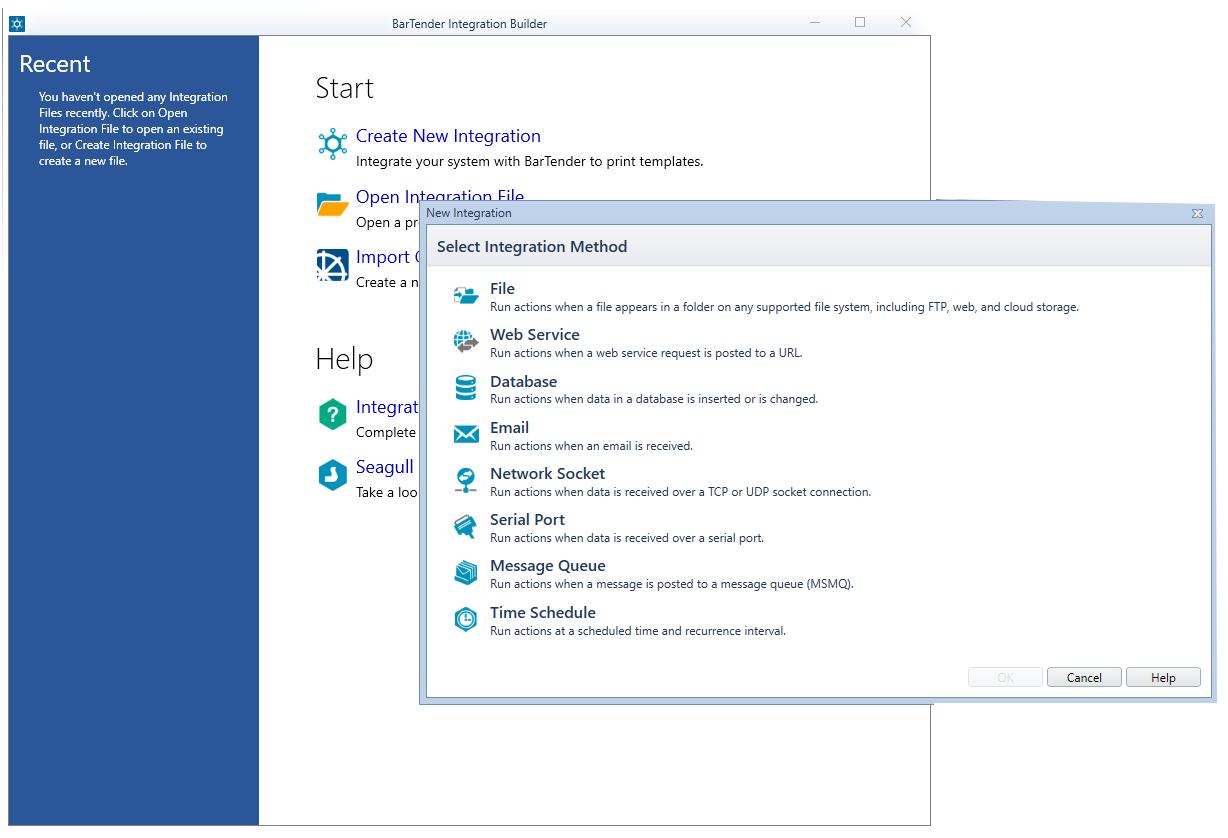Open the Create New Integration link
Image resolution: width=1228 pixels, height=838 pixels.
tap(448, 136)
